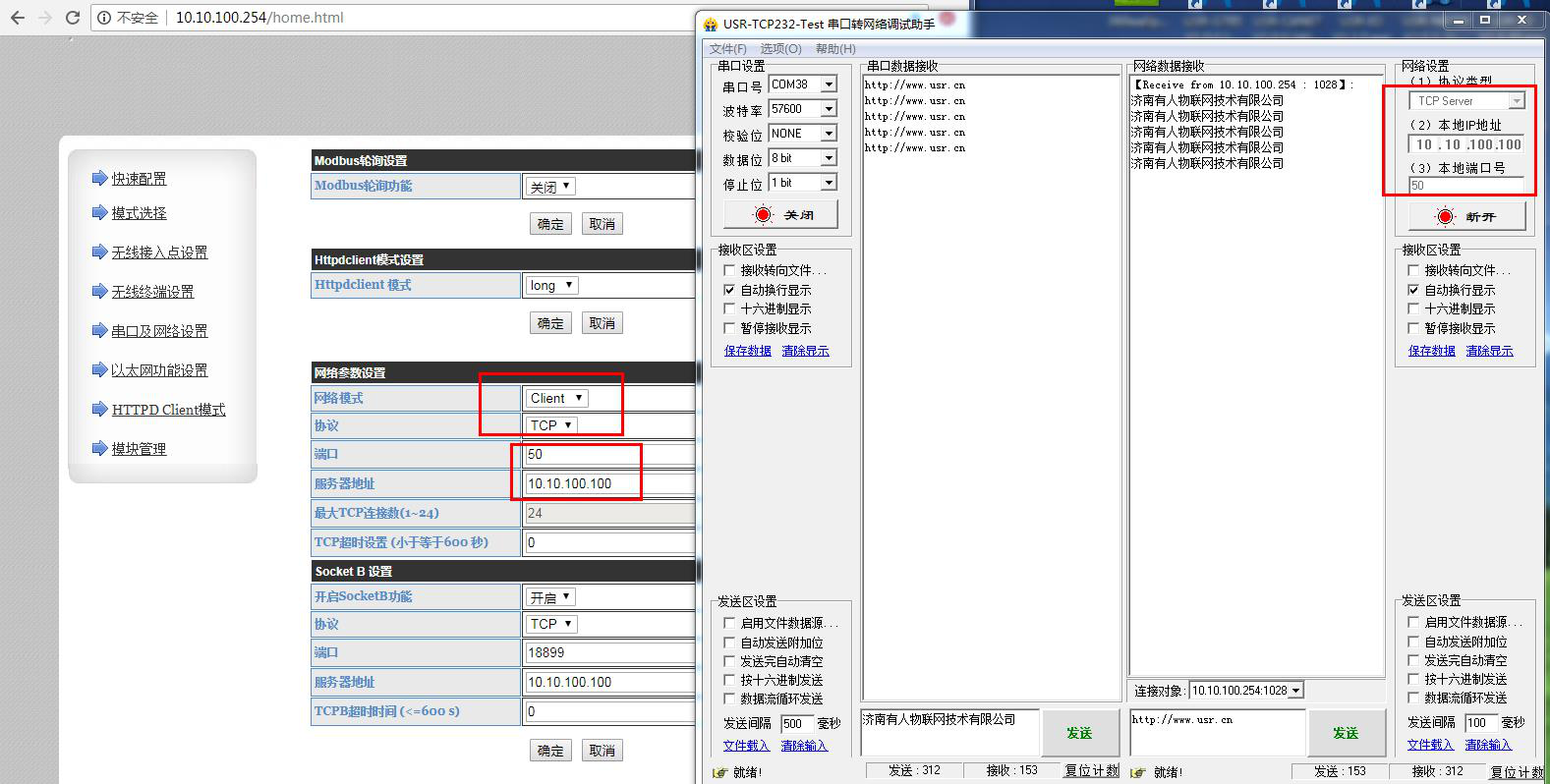Click the USR-TCP232-Test title bar app icon
The image size is (1550, 784).
[711, 24]
